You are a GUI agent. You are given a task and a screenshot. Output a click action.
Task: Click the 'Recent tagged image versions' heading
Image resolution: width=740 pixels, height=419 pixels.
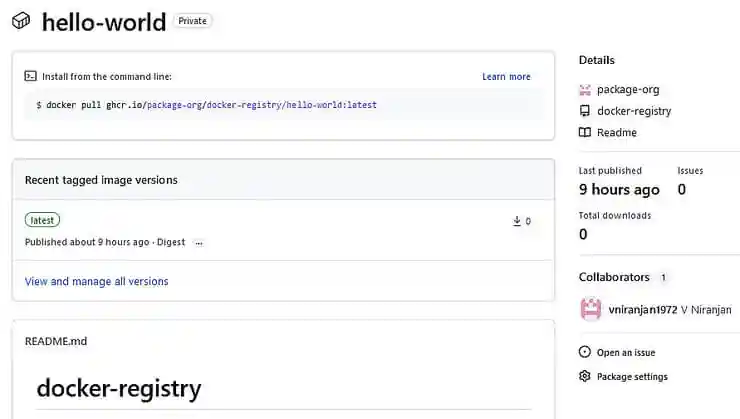(x=101, y=180)
